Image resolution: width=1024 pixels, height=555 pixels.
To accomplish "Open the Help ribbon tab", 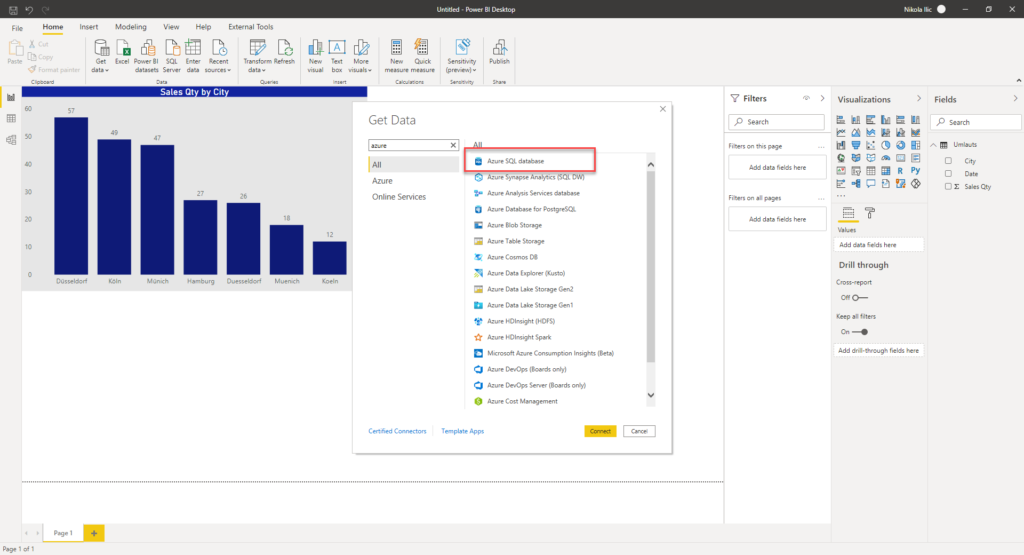I will point(203,27).
